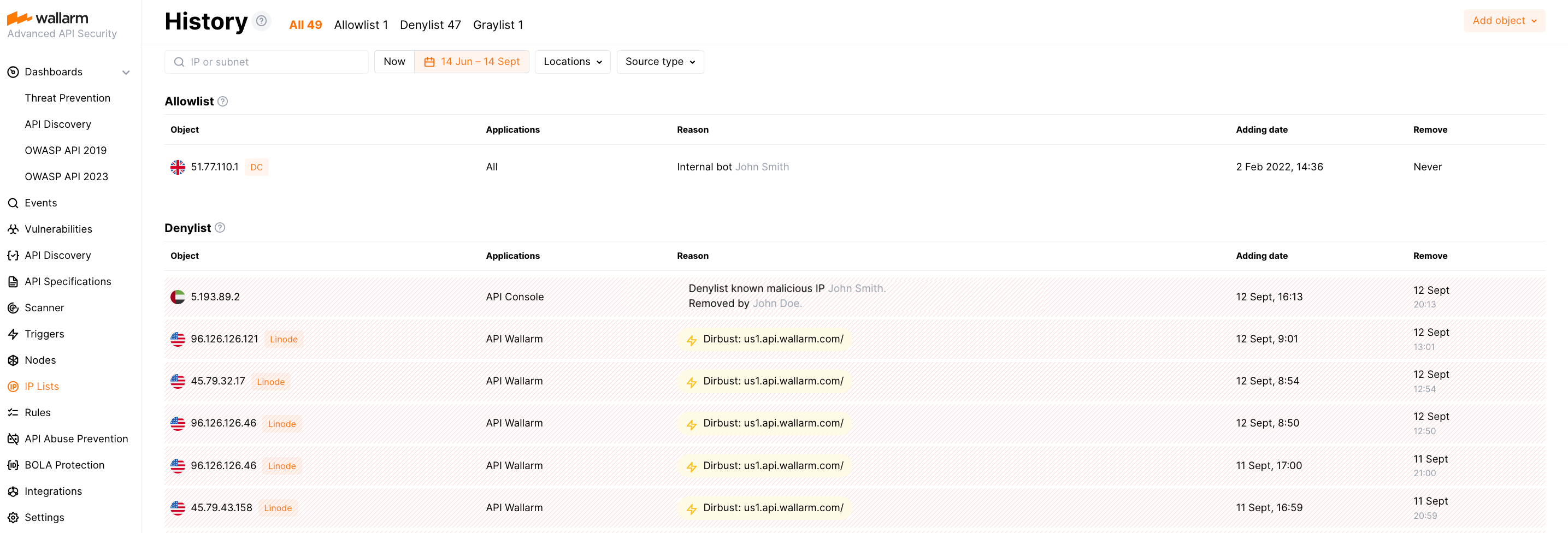The image size is (1568, 533).
Task: Click the IP or subnet search field
Action: [x=266, y=62]
